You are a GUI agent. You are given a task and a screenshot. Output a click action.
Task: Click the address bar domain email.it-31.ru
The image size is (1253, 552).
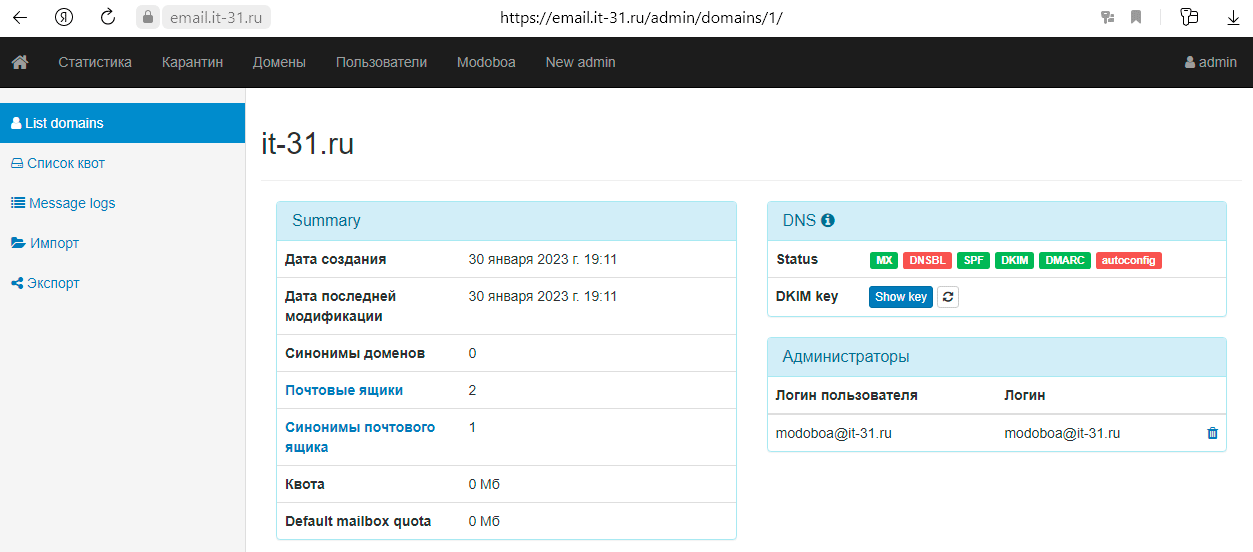(216, 17)
